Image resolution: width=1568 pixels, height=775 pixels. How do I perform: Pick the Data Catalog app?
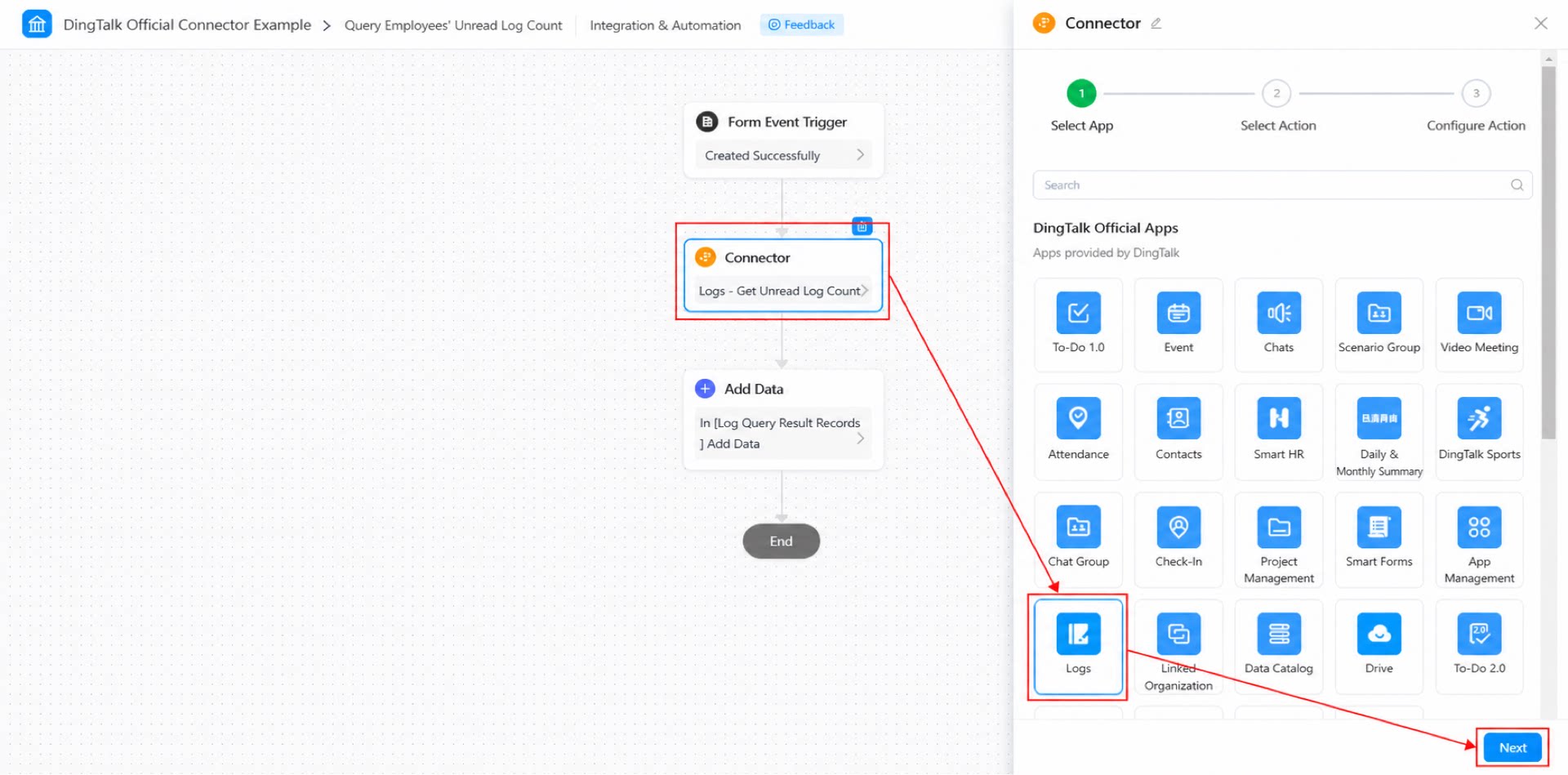click(1278, 646)
